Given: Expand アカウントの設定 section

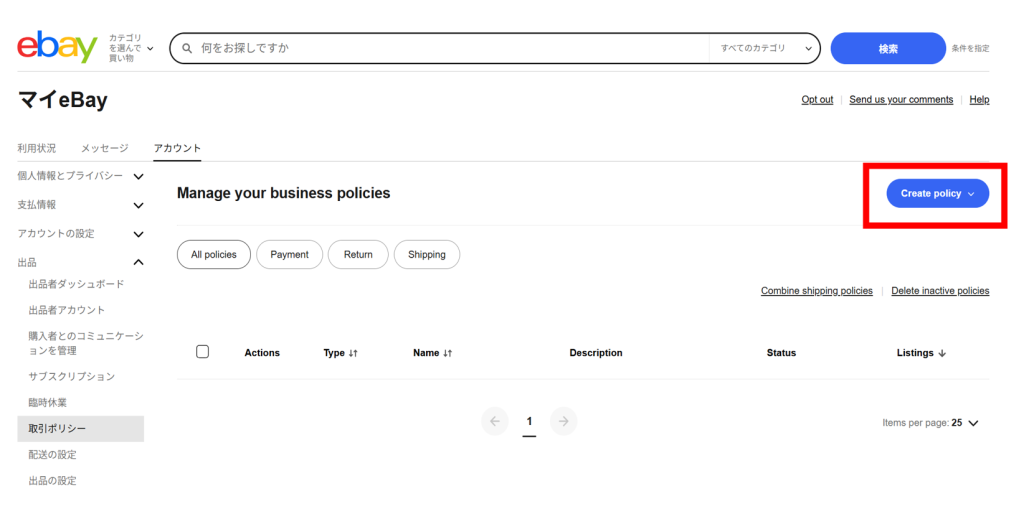Looking at the screenshot, I should coord(80,234).
